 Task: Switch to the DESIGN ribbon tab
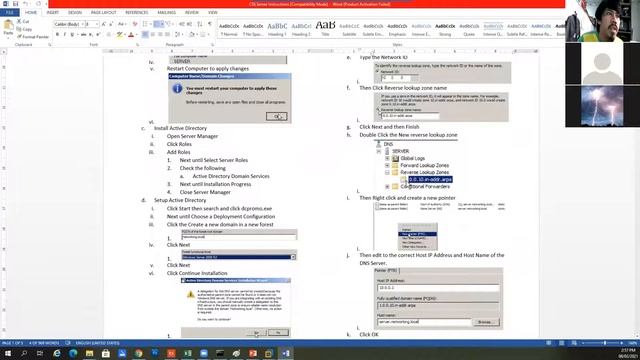click(75, 13)
